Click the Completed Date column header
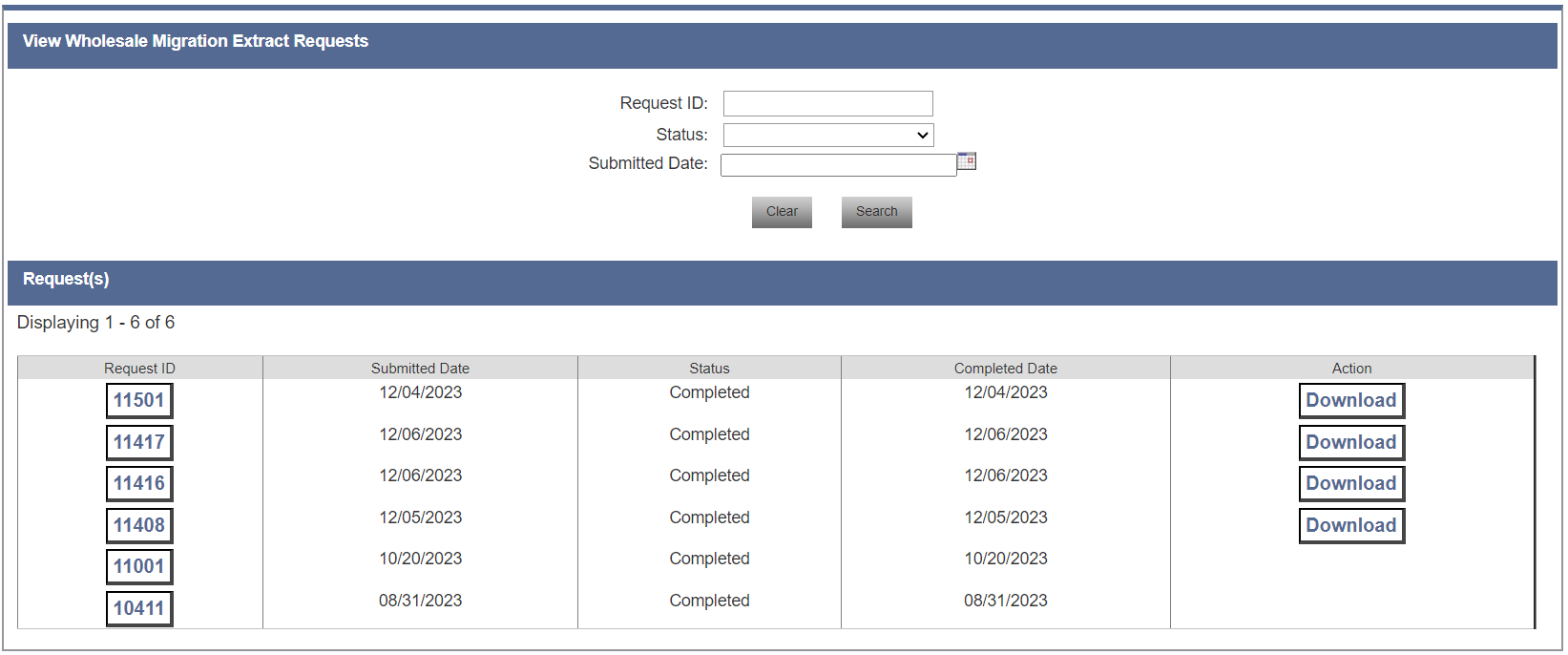The width and height of the screenshot is (1568, 655). (1005, 369)
